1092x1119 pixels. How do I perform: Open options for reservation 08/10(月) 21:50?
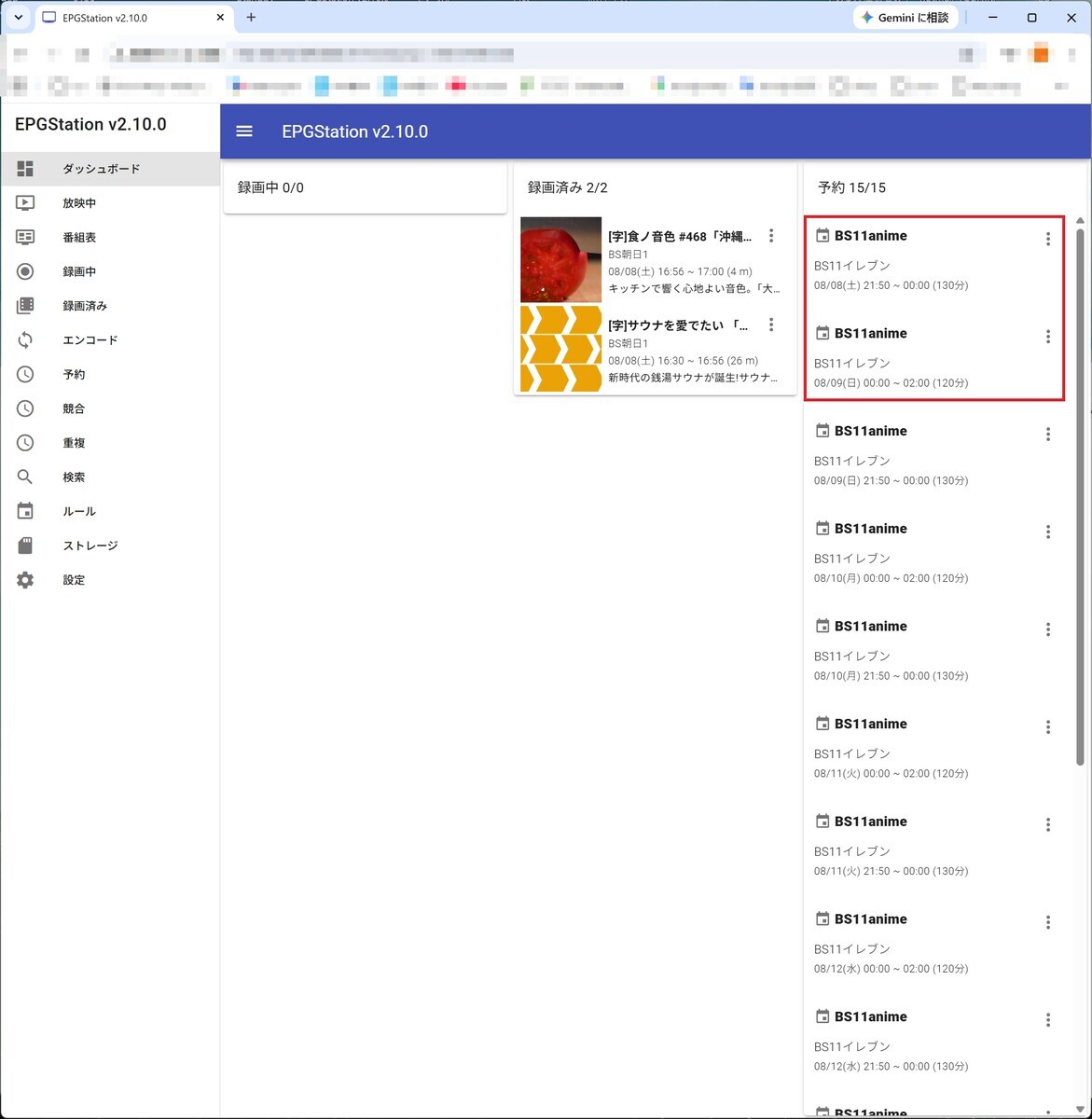(x=1048, y=629)
